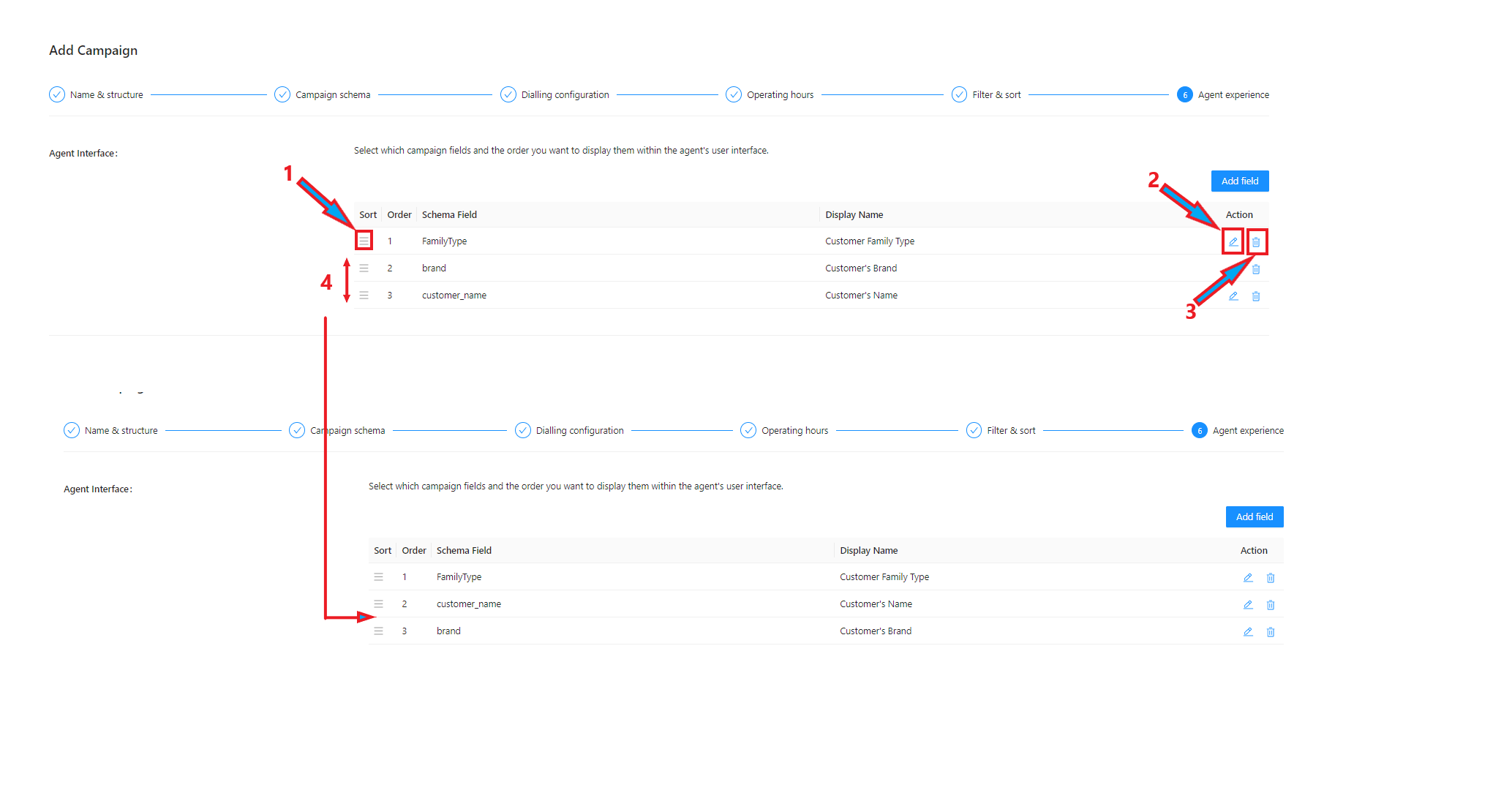The image size is (1493, 812).
Task: Edit the customer_name row with order 2
Action: 1248,605
